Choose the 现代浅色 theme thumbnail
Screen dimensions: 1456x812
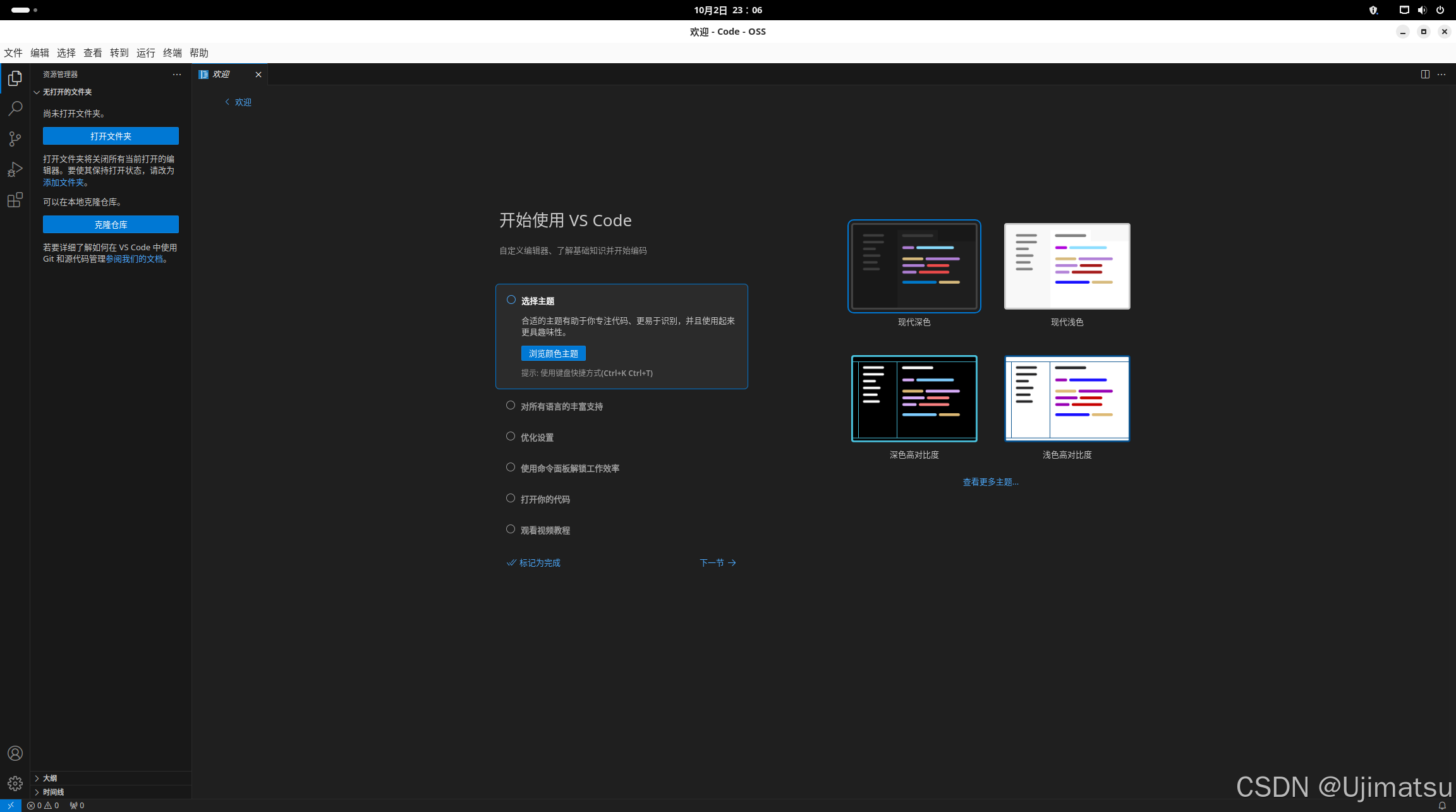click(1067, 266)
